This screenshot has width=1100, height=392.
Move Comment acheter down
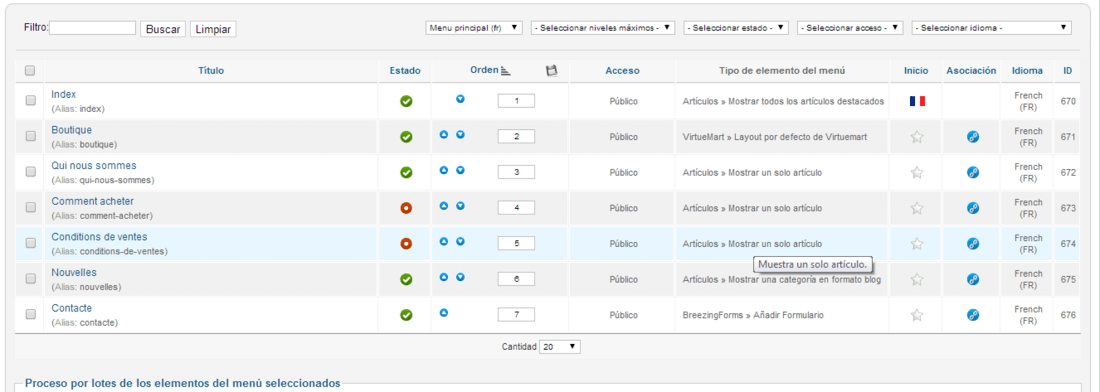pyautogui.click(x=460, y=205)
